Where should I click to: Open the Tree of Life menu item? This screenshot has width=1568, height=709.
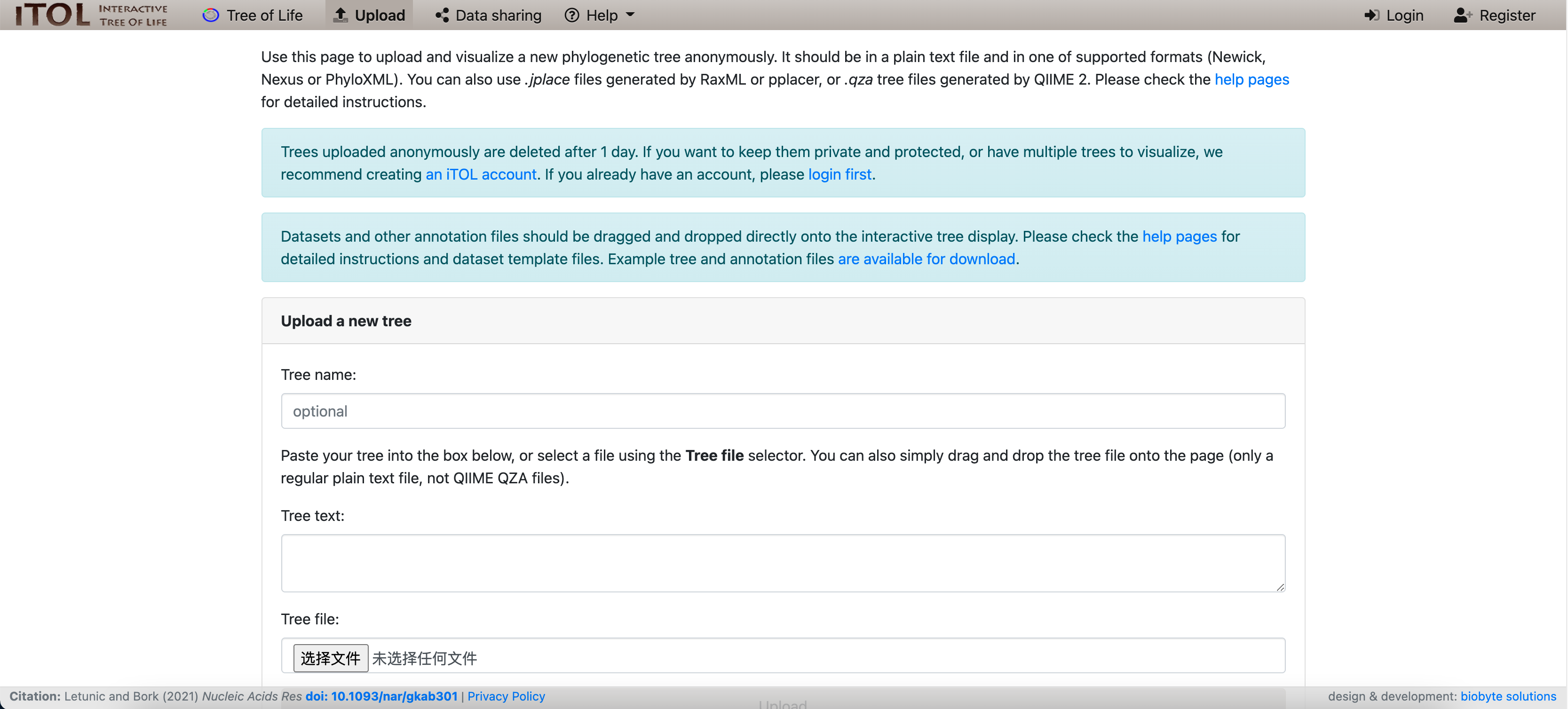[264, 15]
